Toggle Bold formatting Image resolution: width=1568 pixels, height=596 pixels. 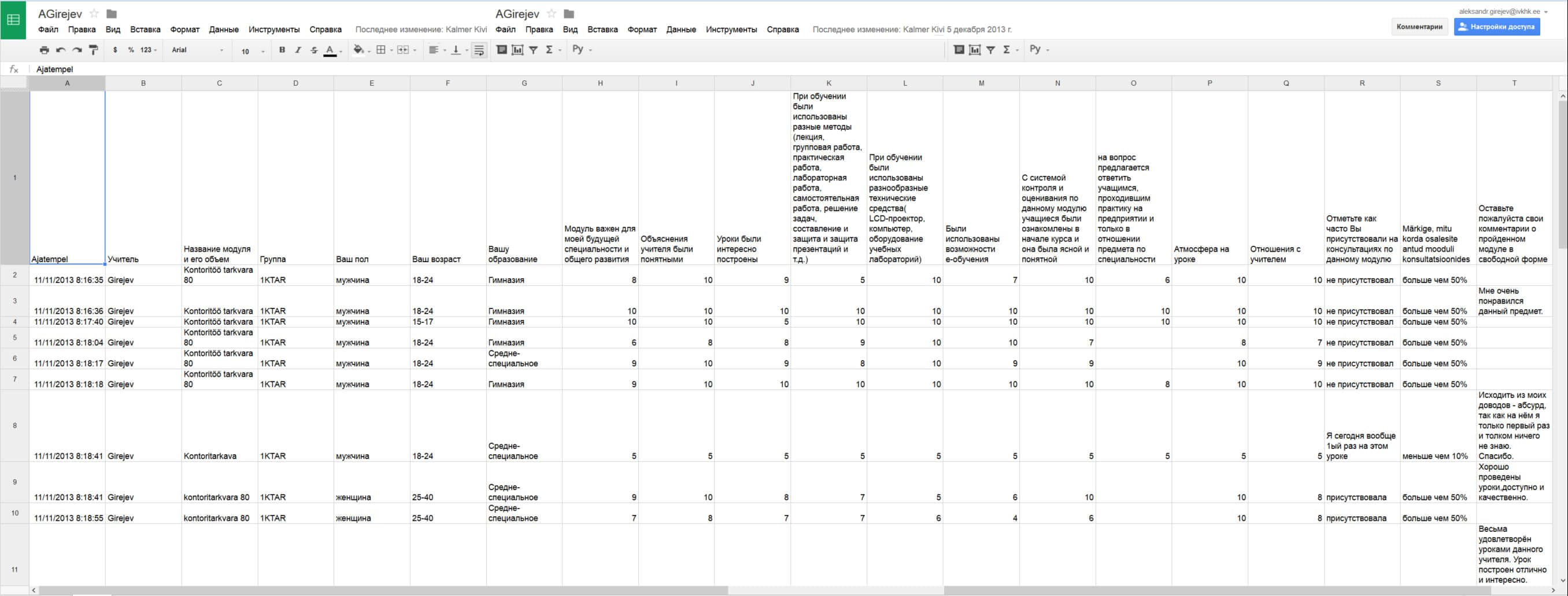[282, 50]
